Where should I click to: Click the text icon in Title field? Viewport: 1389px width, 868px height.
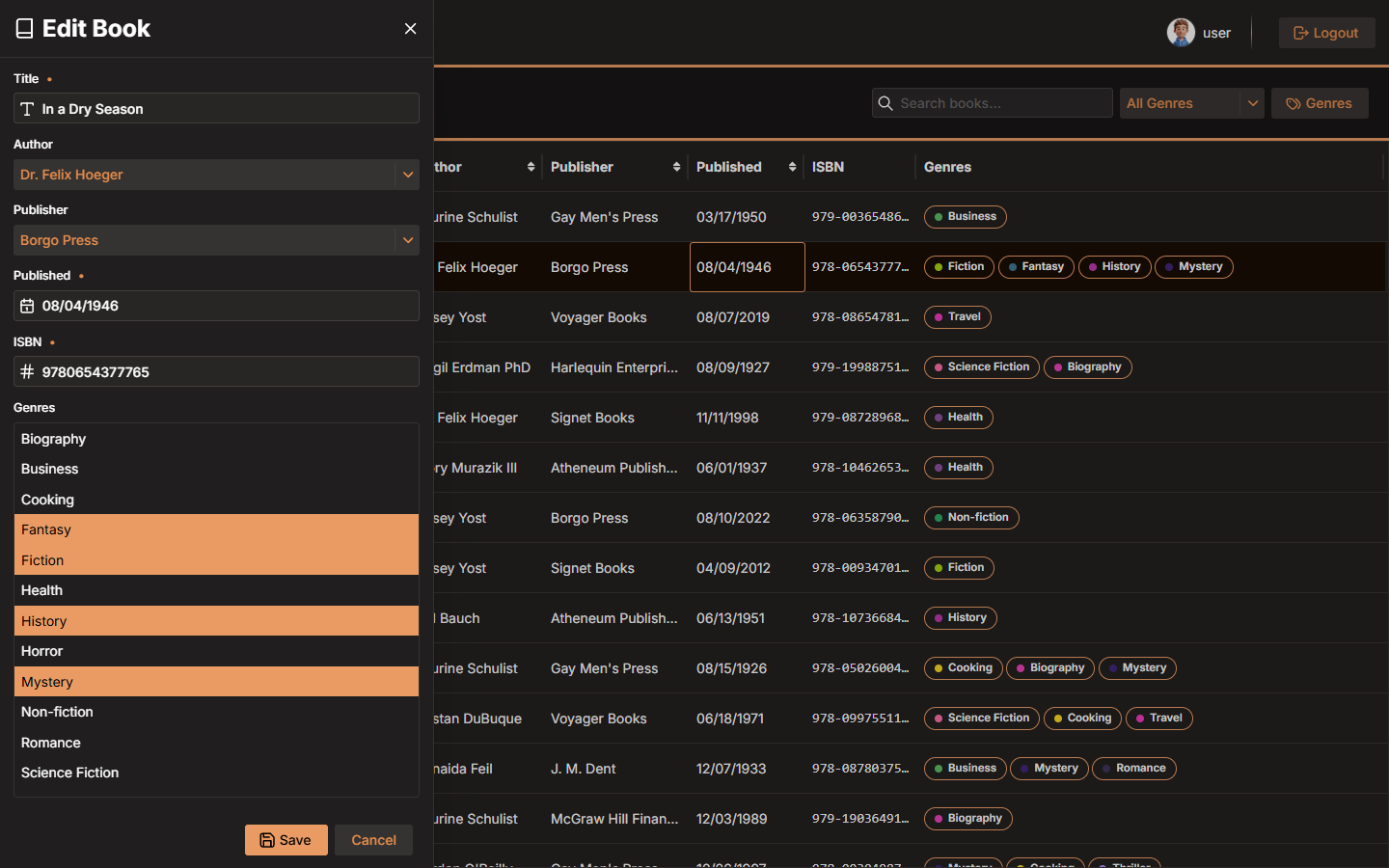pos(27,109)
